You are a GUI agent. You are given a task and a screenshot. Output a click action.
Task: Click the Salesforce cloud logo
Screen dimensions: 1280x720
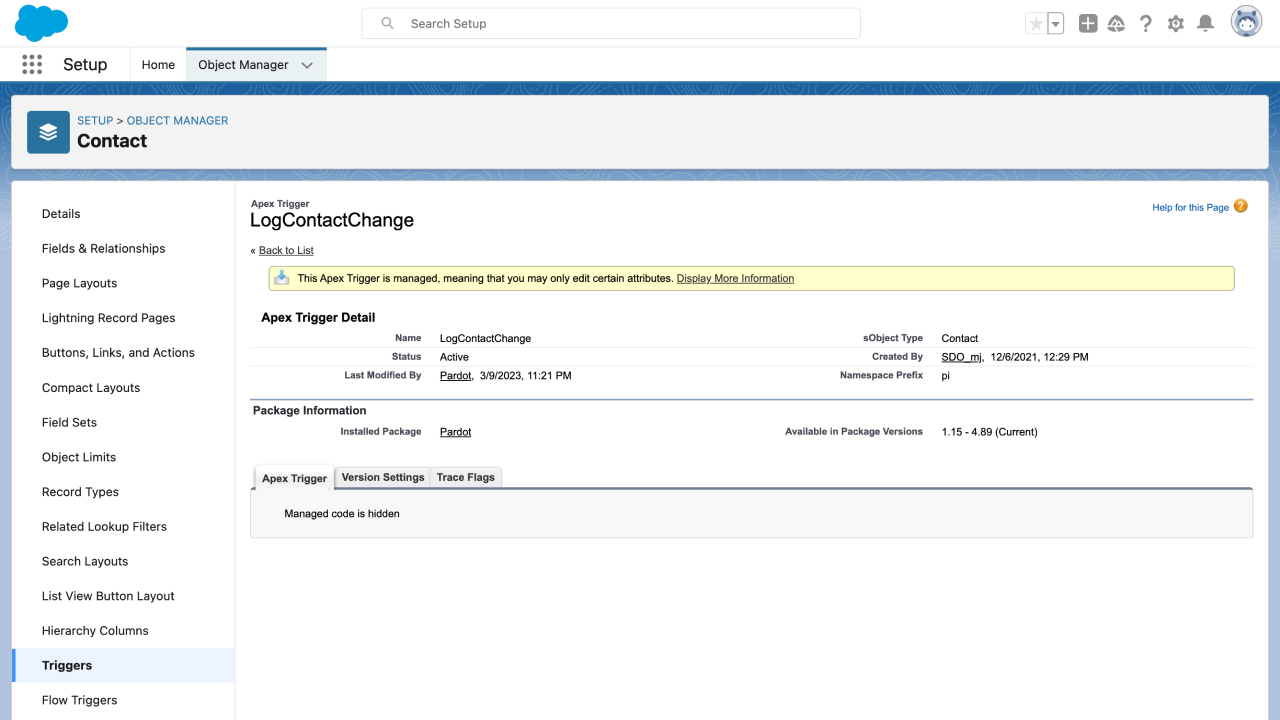point(41,23)
